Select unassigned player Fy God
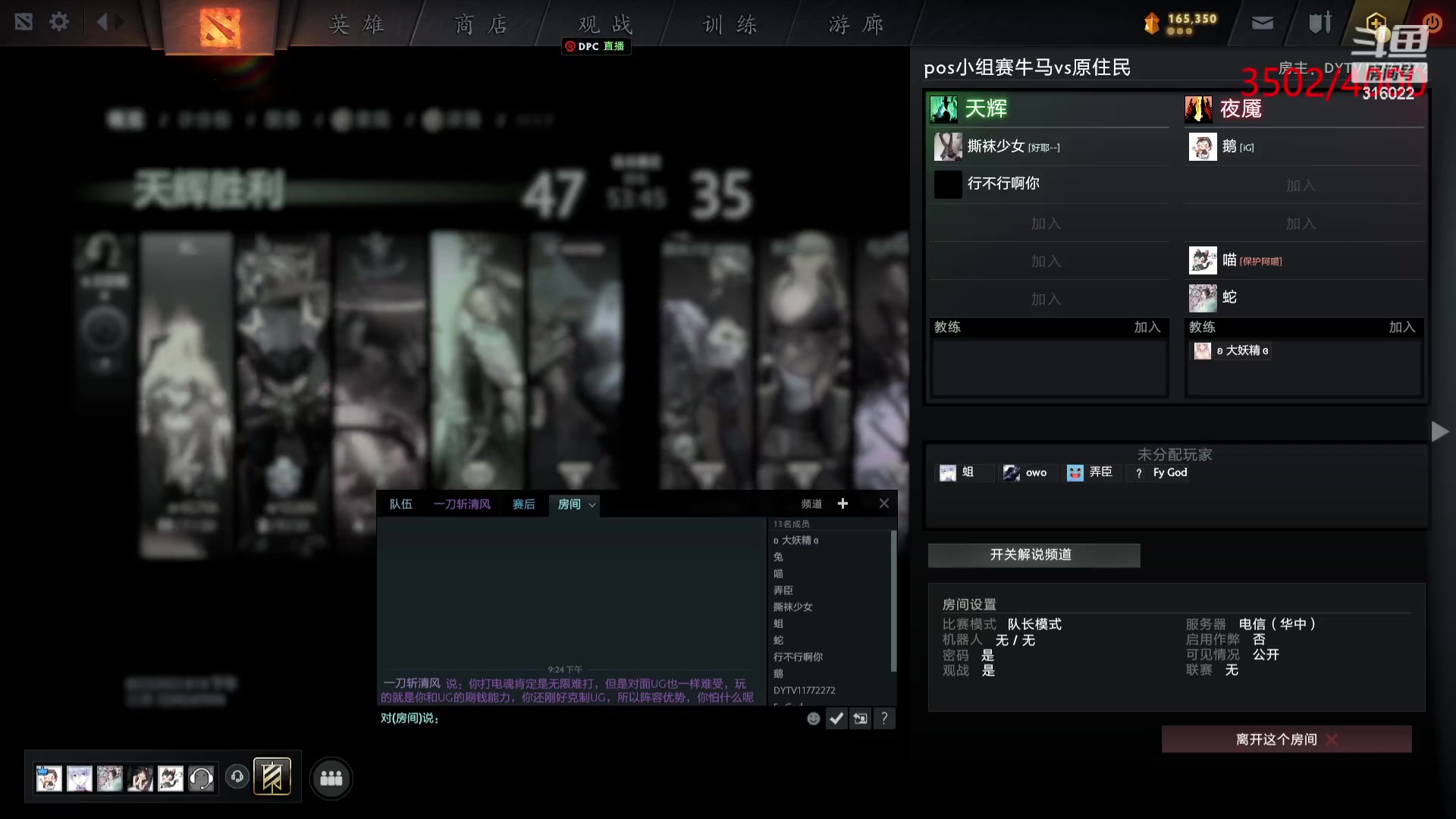This screenshot has height=819, width=1456. pyautogui.click(x=1159, y=472)
